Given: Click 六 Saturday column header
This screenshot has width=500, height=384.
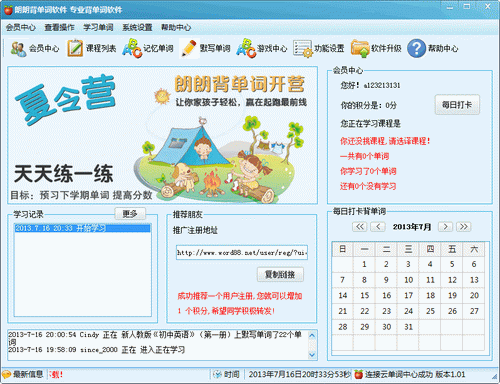Looking at the screenshot, I should [474, 249].
